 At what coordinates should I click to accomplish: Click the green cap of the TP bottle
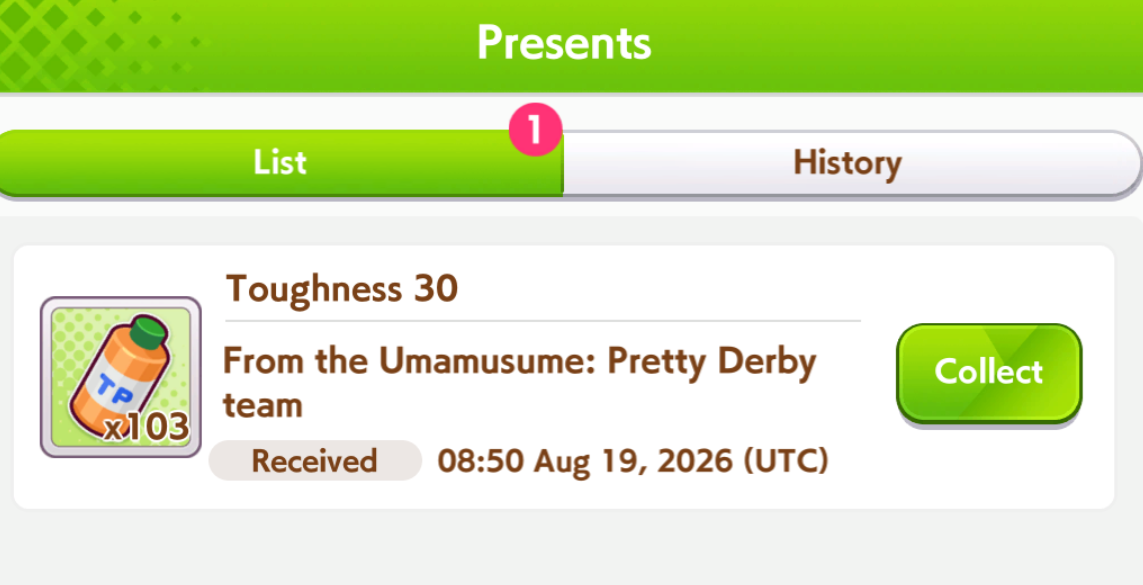pos(151,332)
